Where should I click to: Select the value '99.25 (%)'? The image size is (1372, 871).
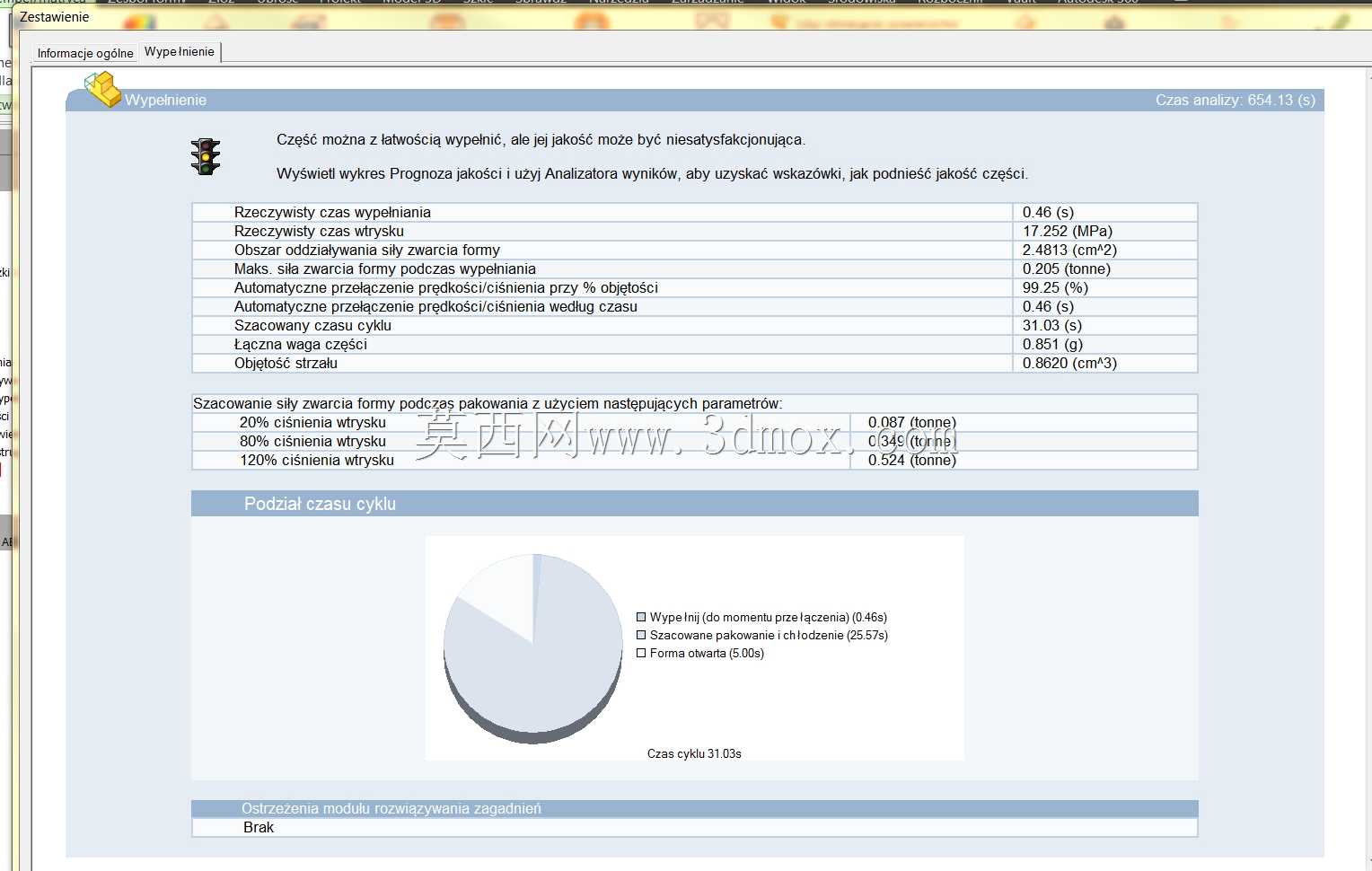(1055, 287)
